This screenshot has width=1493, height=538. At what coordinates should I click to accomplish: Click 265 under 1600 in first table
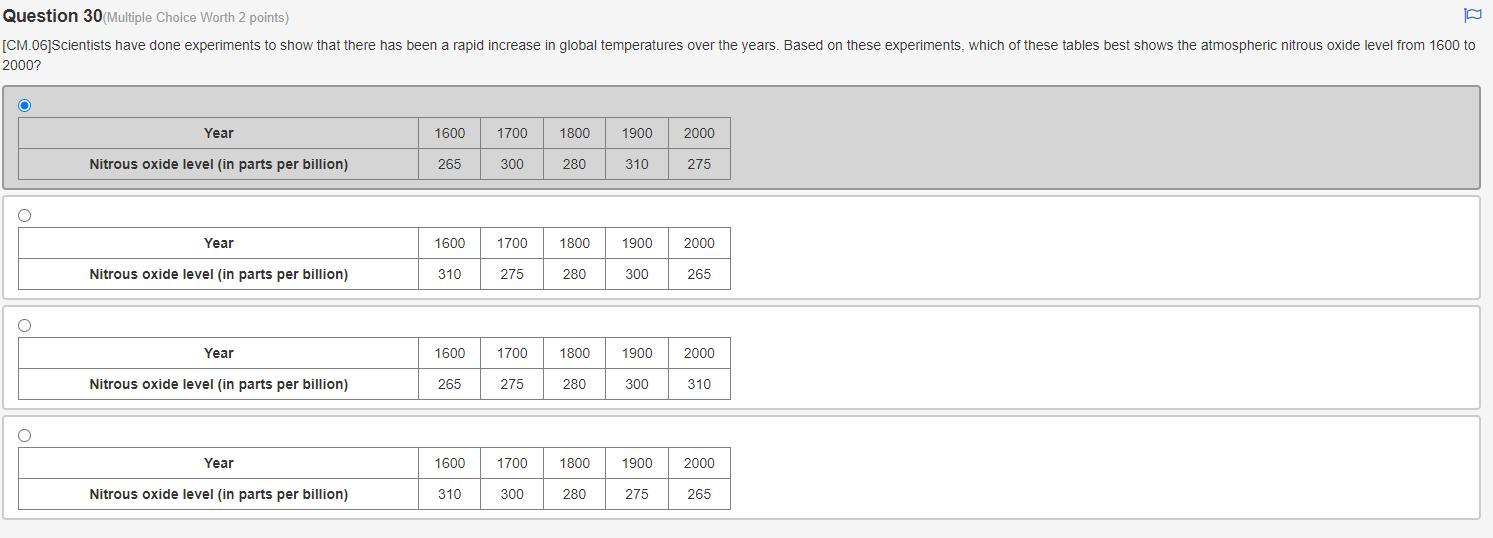[x=450, y=164]
